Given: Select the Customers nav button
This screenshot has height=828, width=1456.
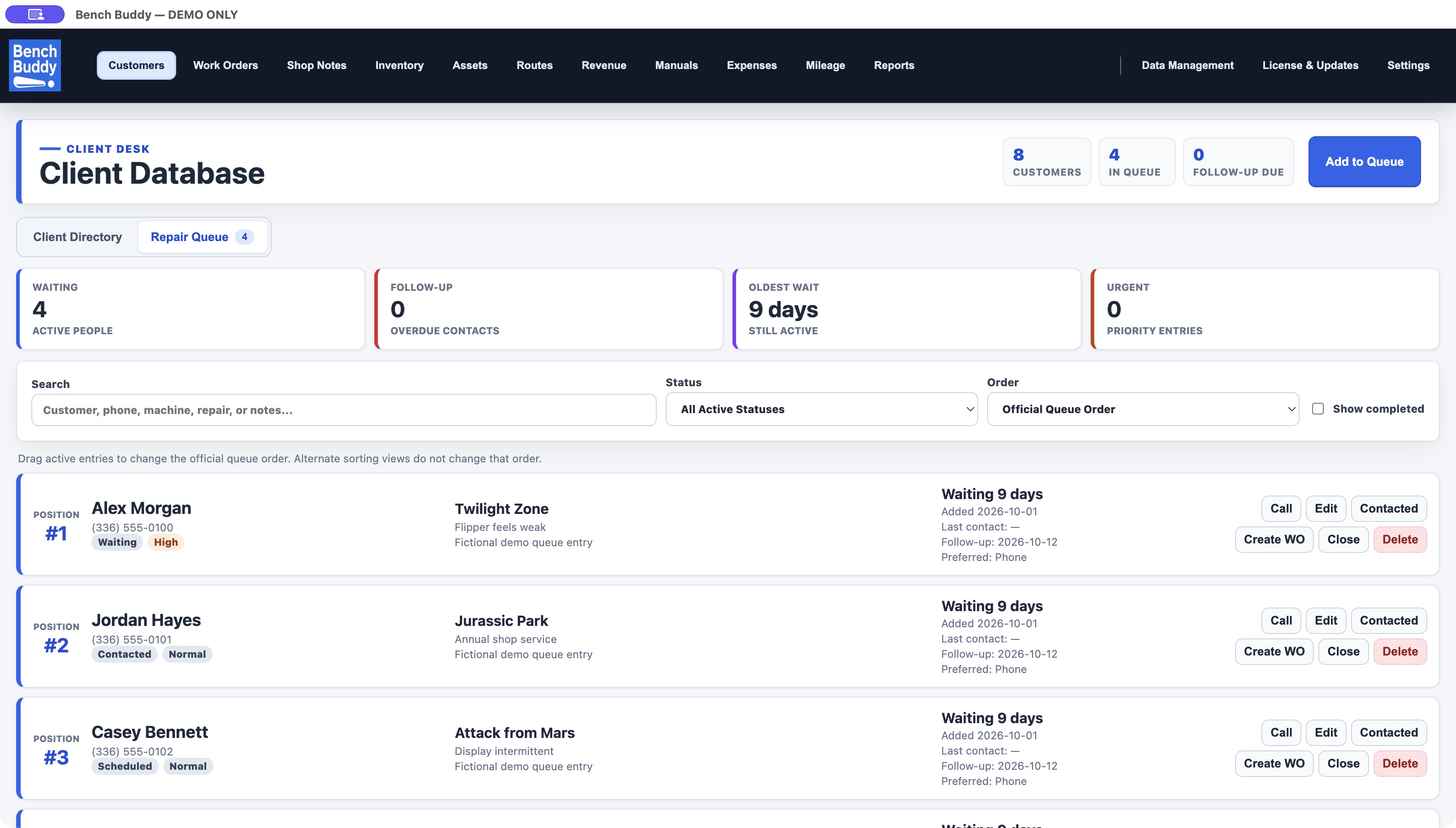Looking at the screenshot, I should (137, 65).
